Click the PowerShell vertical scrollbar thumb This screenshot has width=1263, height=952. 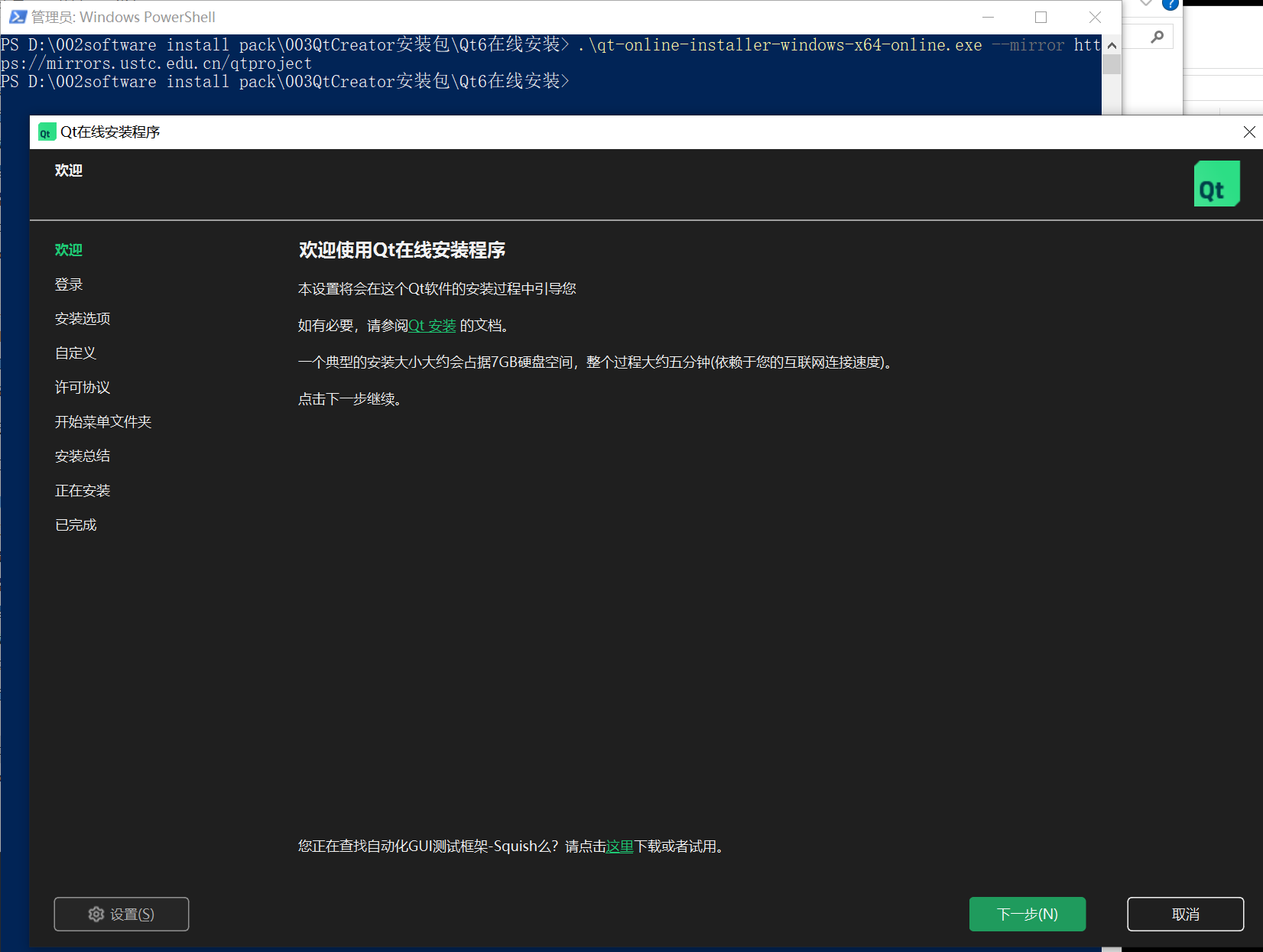1112,64
